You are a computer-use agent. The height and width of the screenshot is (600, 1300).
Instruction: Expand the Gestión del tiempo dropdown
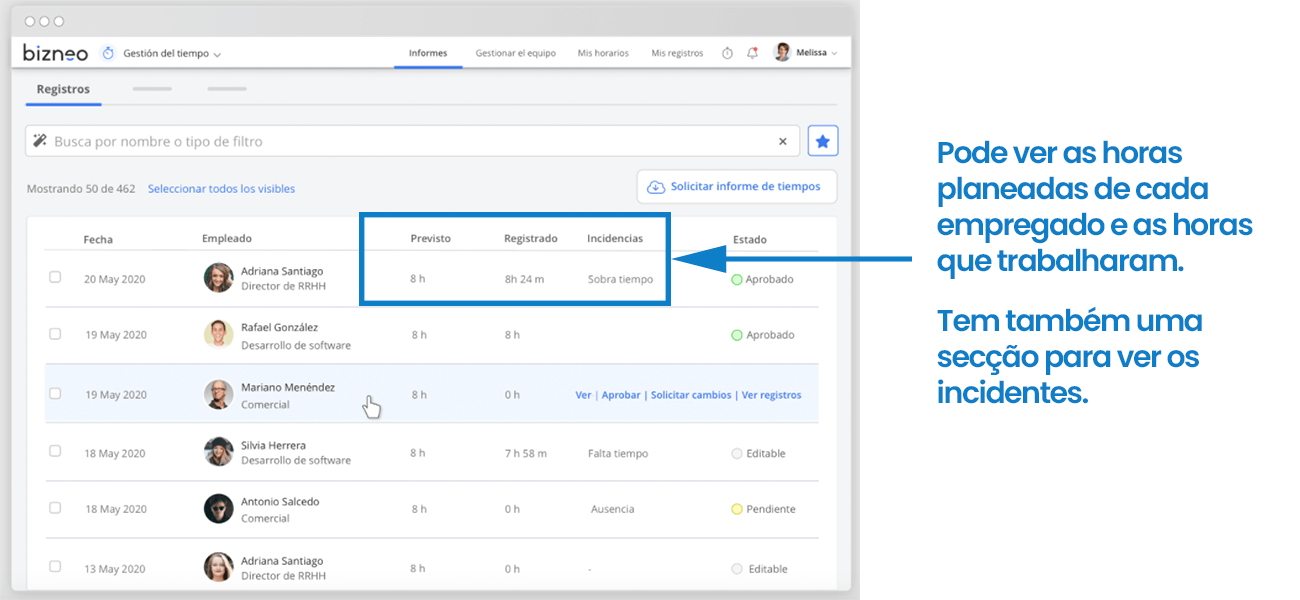click(x=171, y=54)
